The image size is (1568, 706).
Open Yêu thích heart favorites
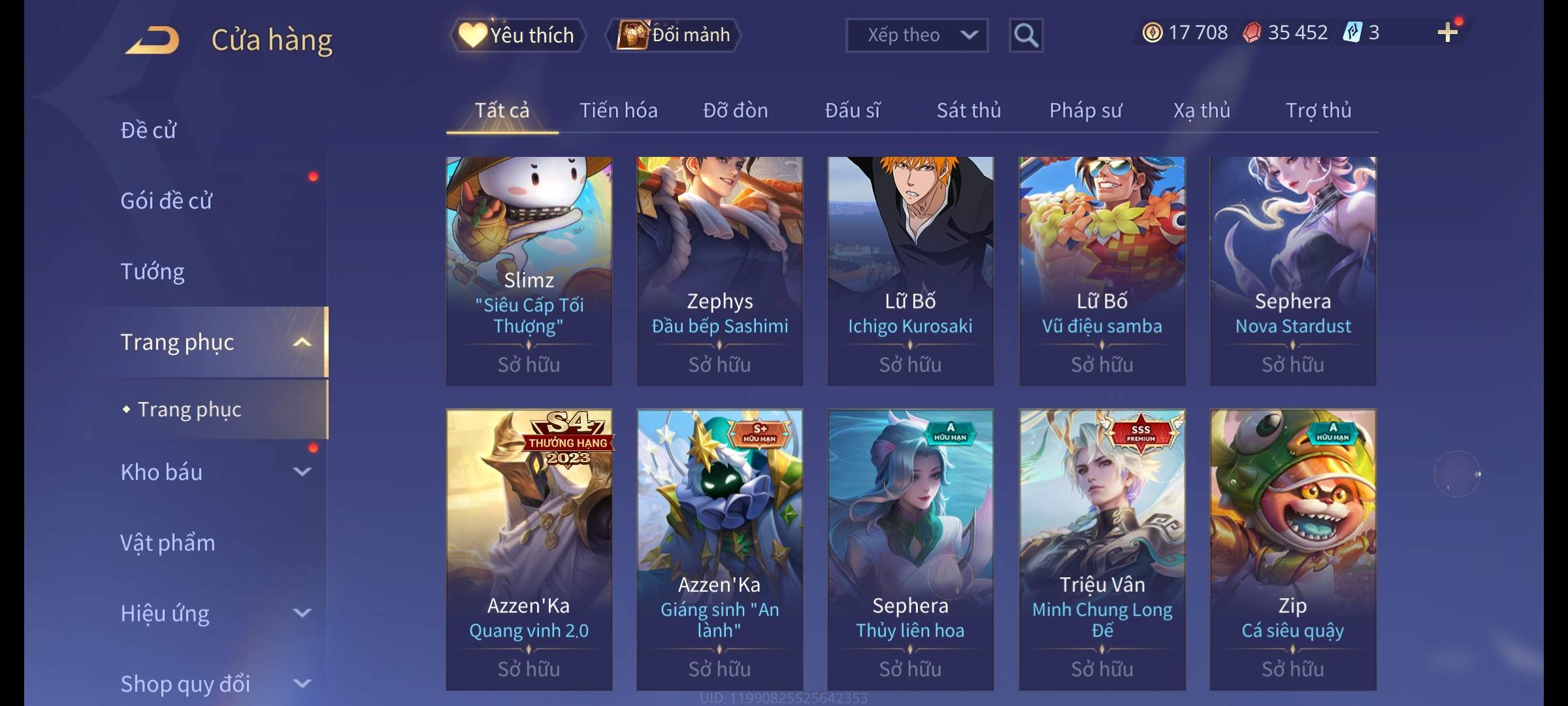click(x=518, y=35)
